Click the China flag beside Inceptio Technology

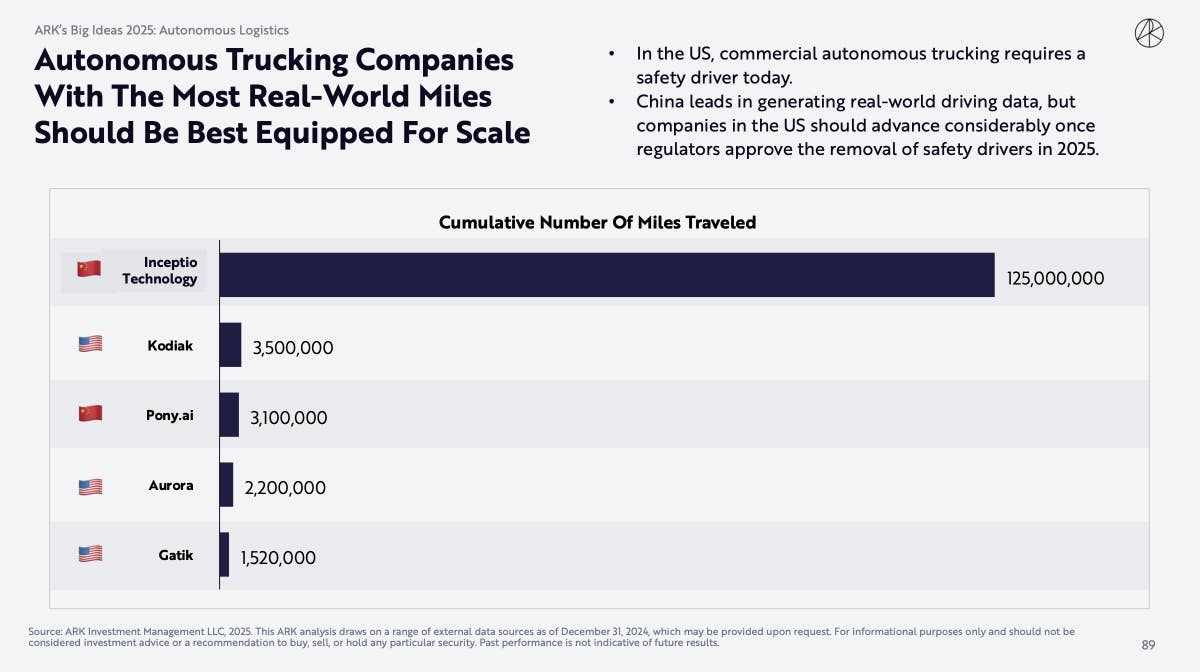(89, 268)
